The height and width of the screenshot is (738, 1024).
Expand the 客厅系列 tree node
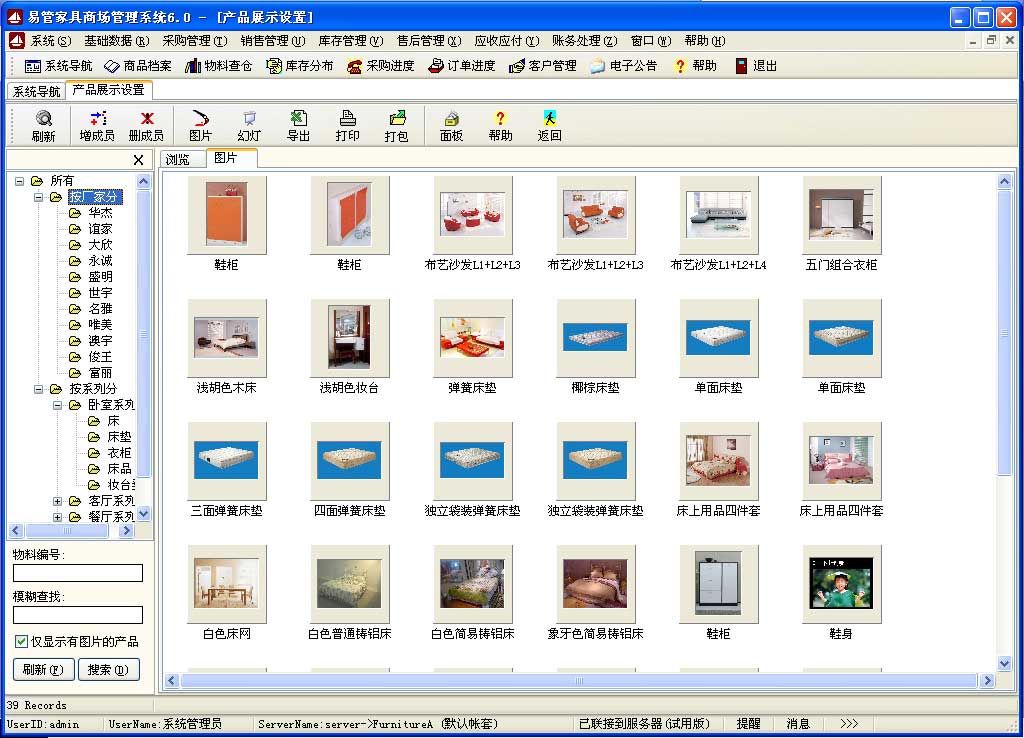tap(58, 501)
